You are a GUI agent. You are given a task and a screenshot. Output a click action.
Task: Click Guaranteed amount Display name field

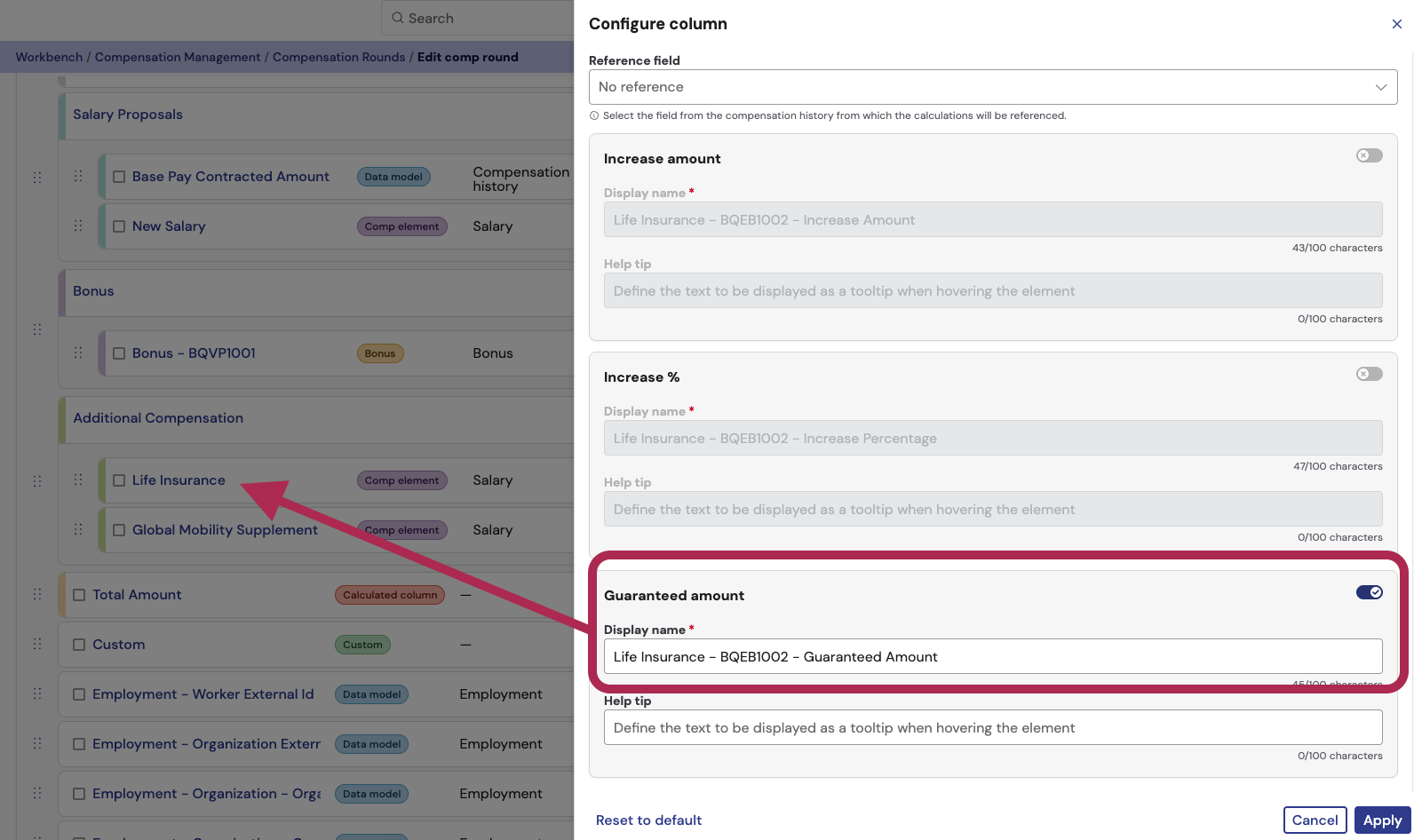(x=992, y=657)
